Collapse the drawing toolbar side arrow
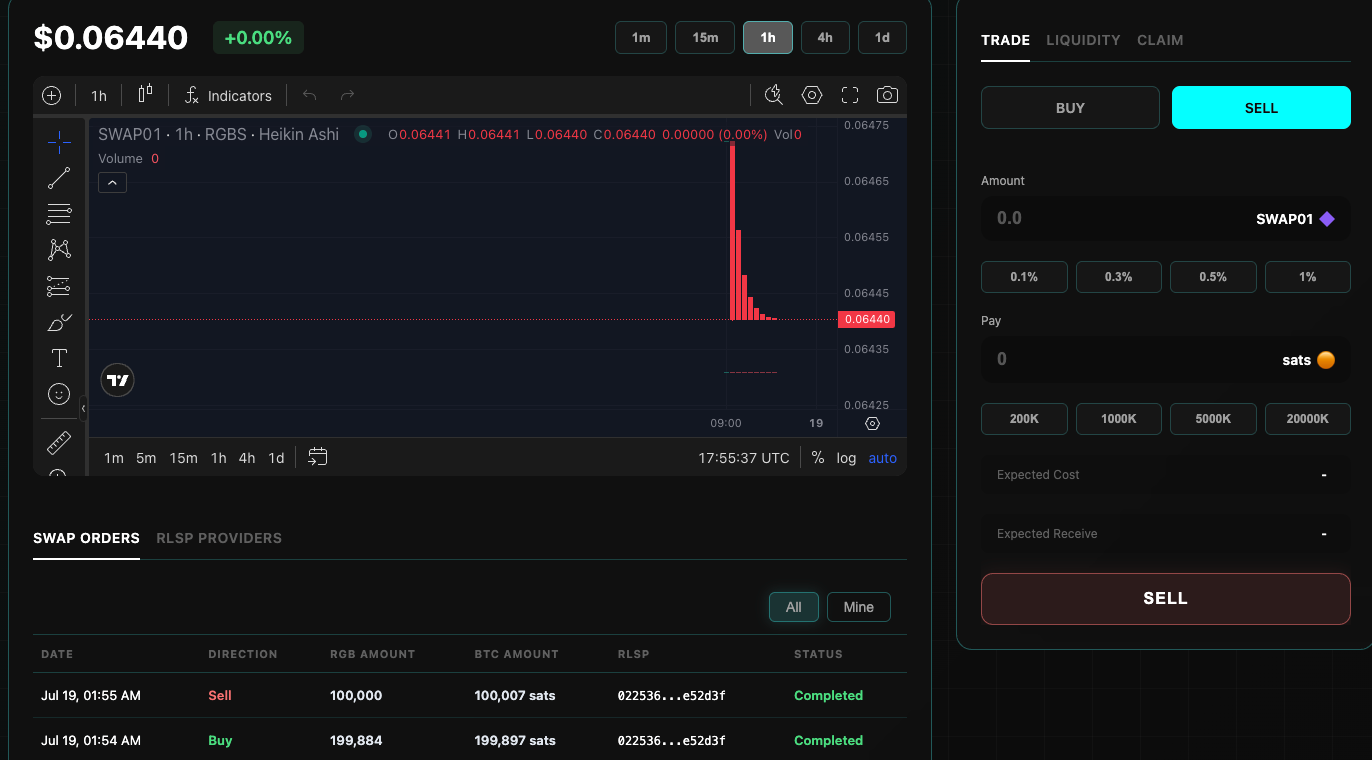This screenshot has width=1372, height=760. [83, 408]
